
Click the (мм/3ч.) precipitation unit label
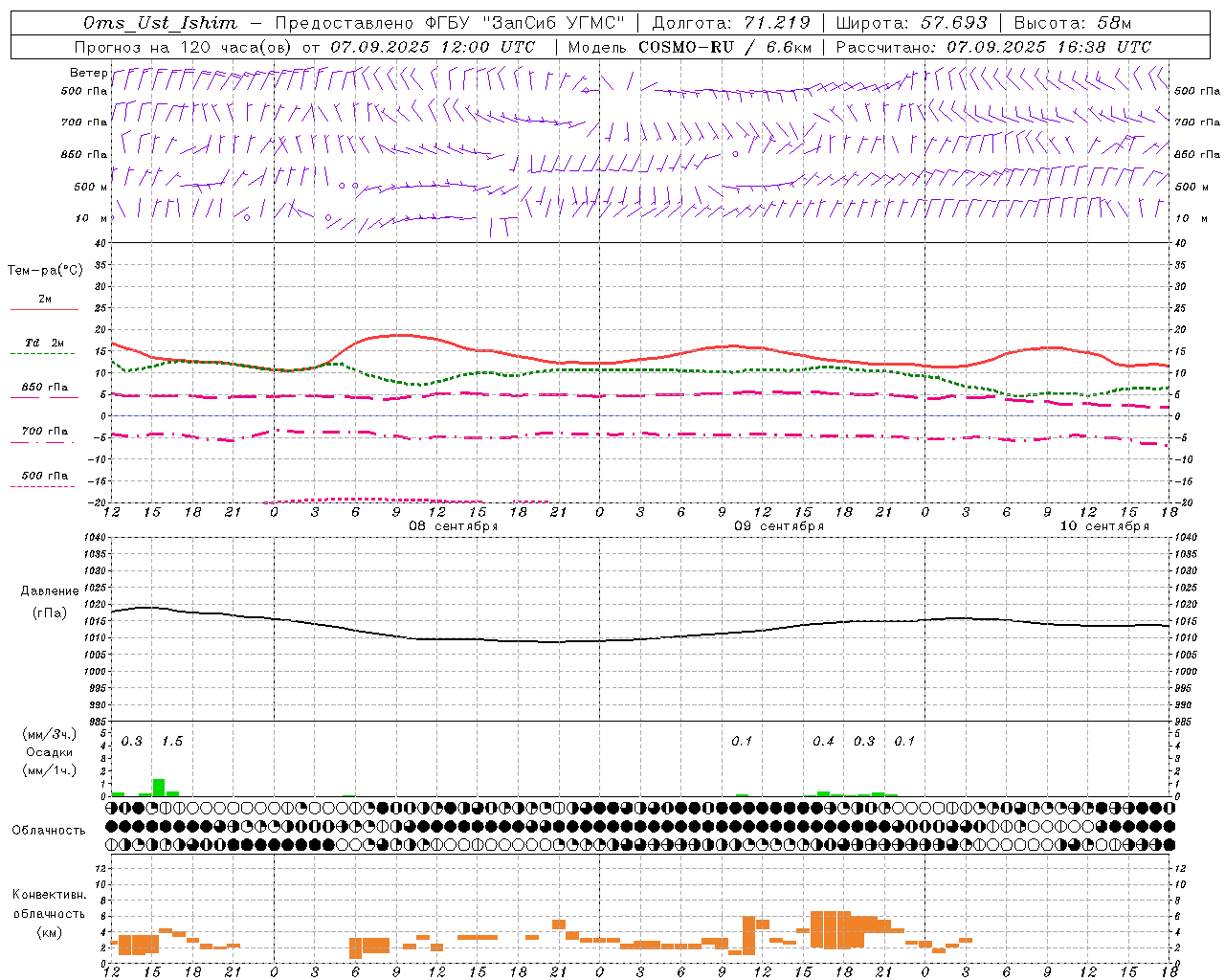[x=50, y=735]
